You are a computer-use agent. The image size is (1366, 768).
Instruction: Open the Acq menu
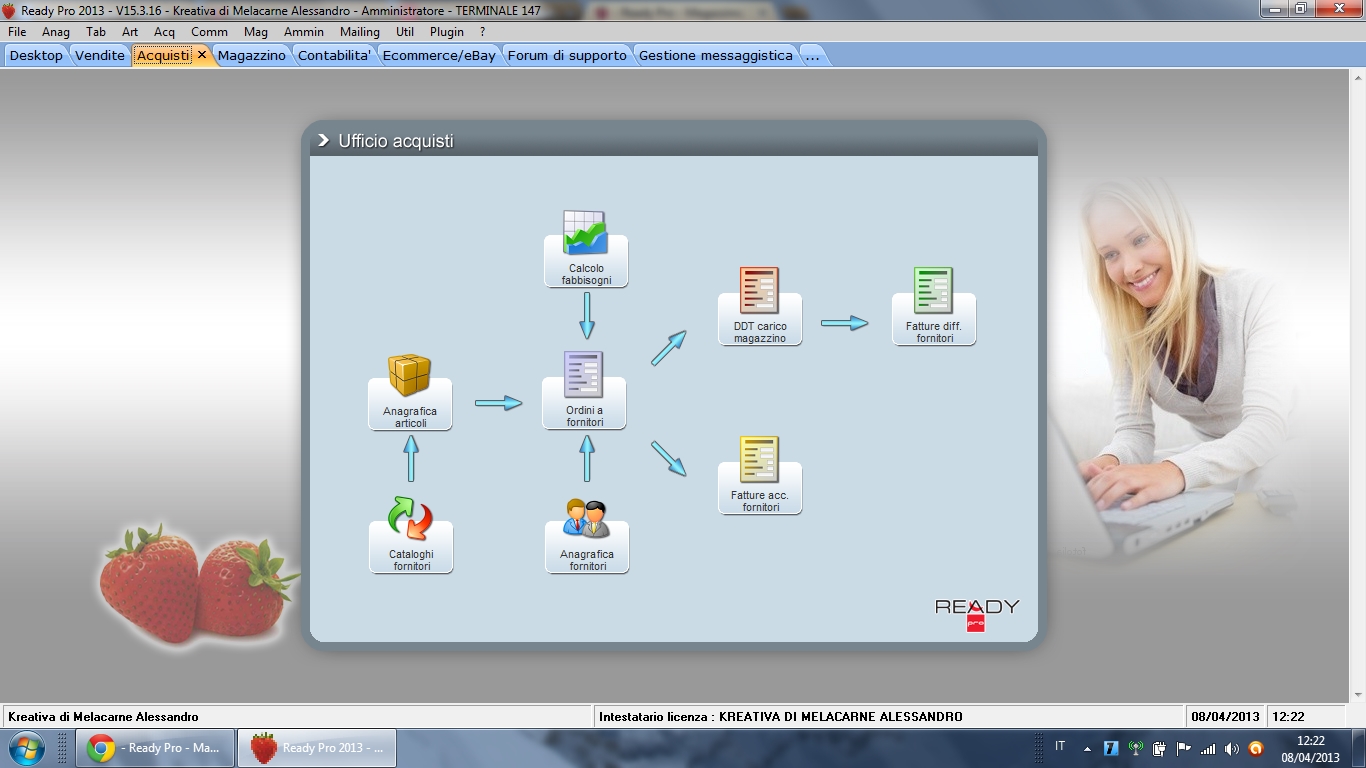pyautogui.click(x=164, y=31)
